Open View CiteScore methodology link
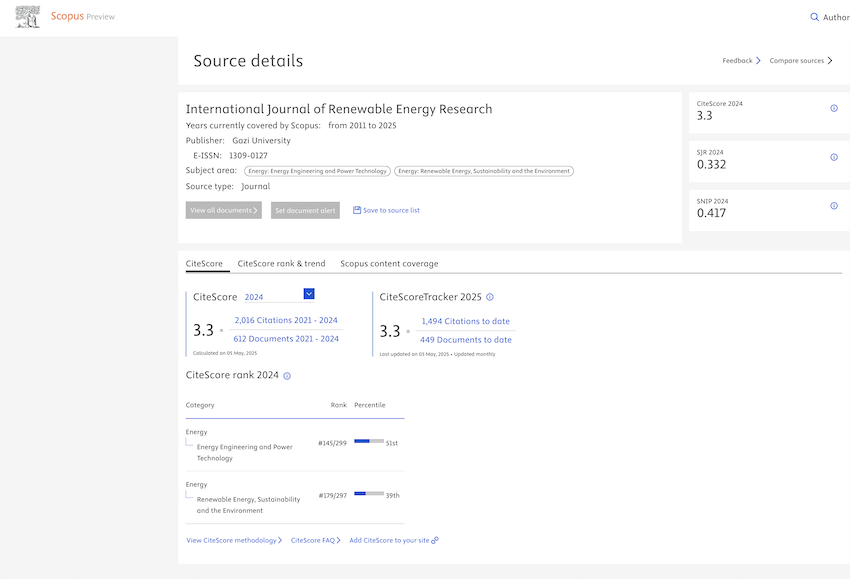The image size is (850, 580). (234, 540)
